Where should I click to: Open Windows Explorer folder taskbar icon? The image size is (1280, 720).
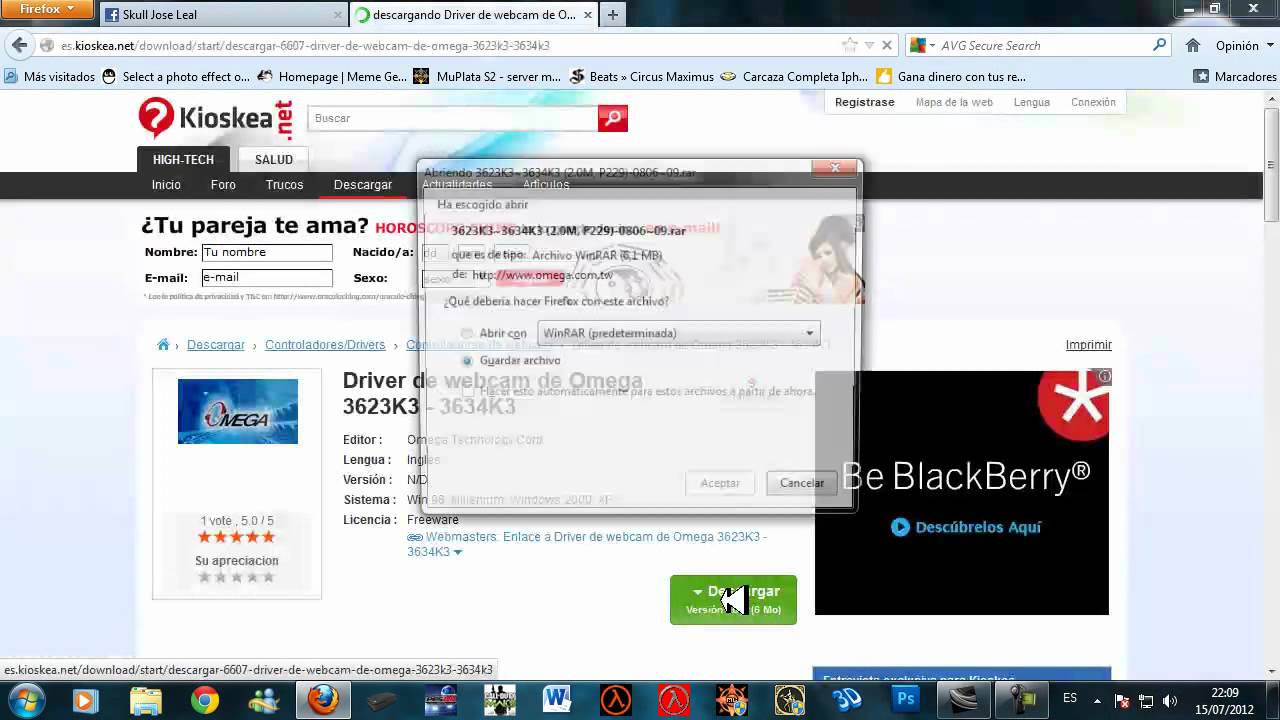pos(145,700)
